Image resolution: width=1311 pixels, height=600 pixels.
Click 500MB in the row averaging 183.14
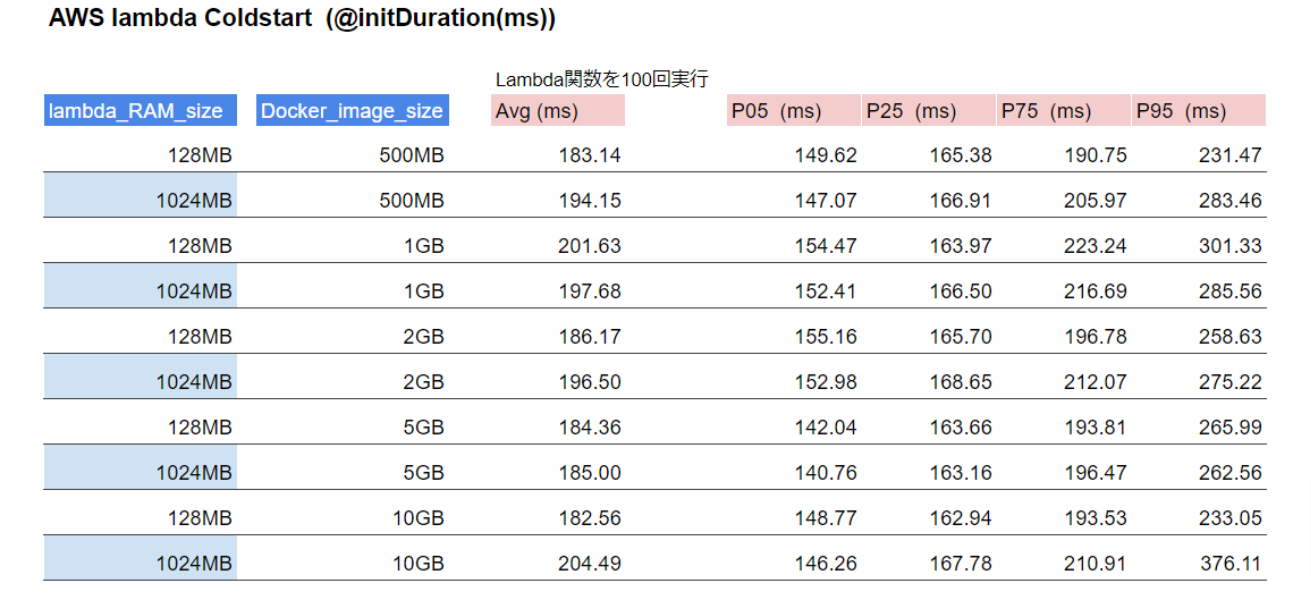coord(411,155)
